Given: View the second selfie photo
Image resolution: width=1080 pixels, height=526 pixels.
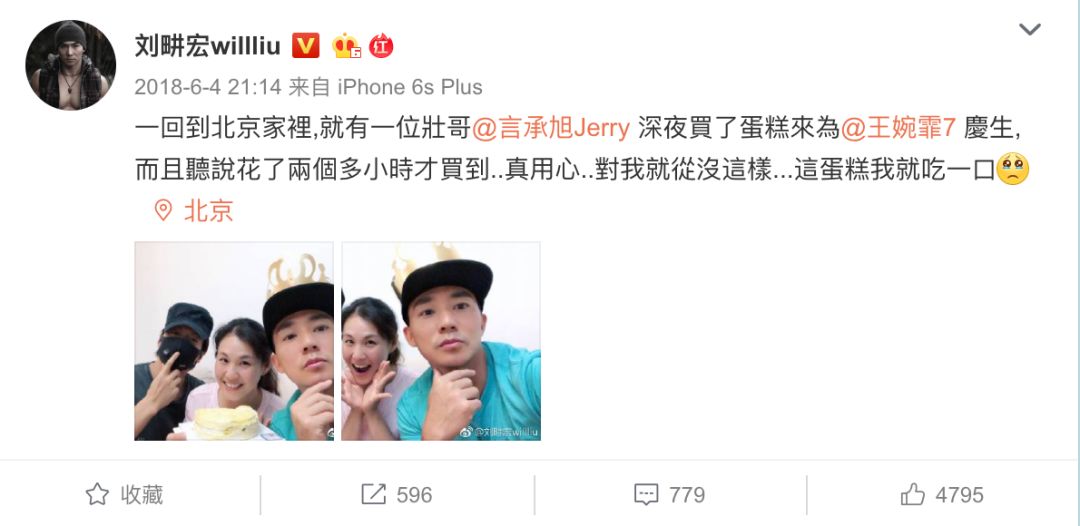Looking at the screenshot, I should 441,341.
